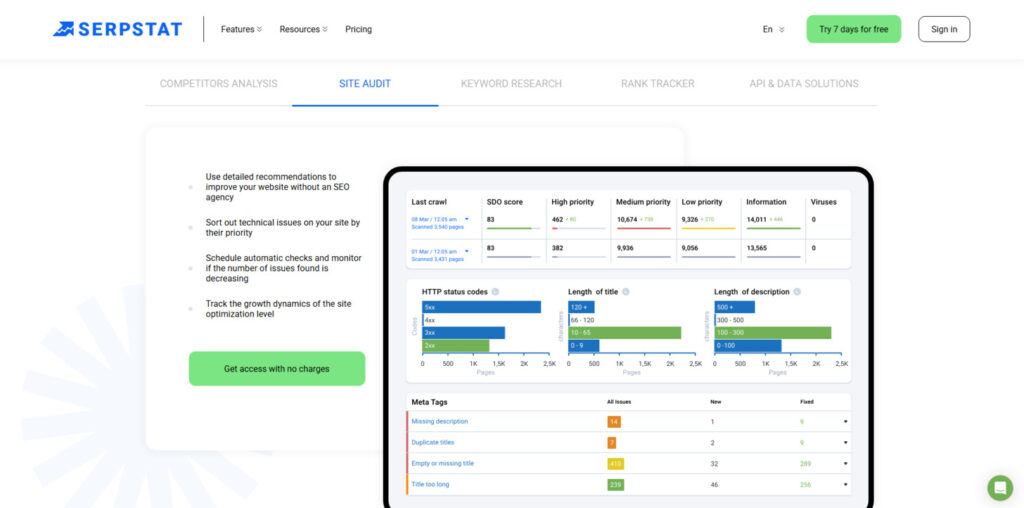Click the New count 46
Image resolution: width=1024 pixels, height=508 pixels.
tap(714, 484)
